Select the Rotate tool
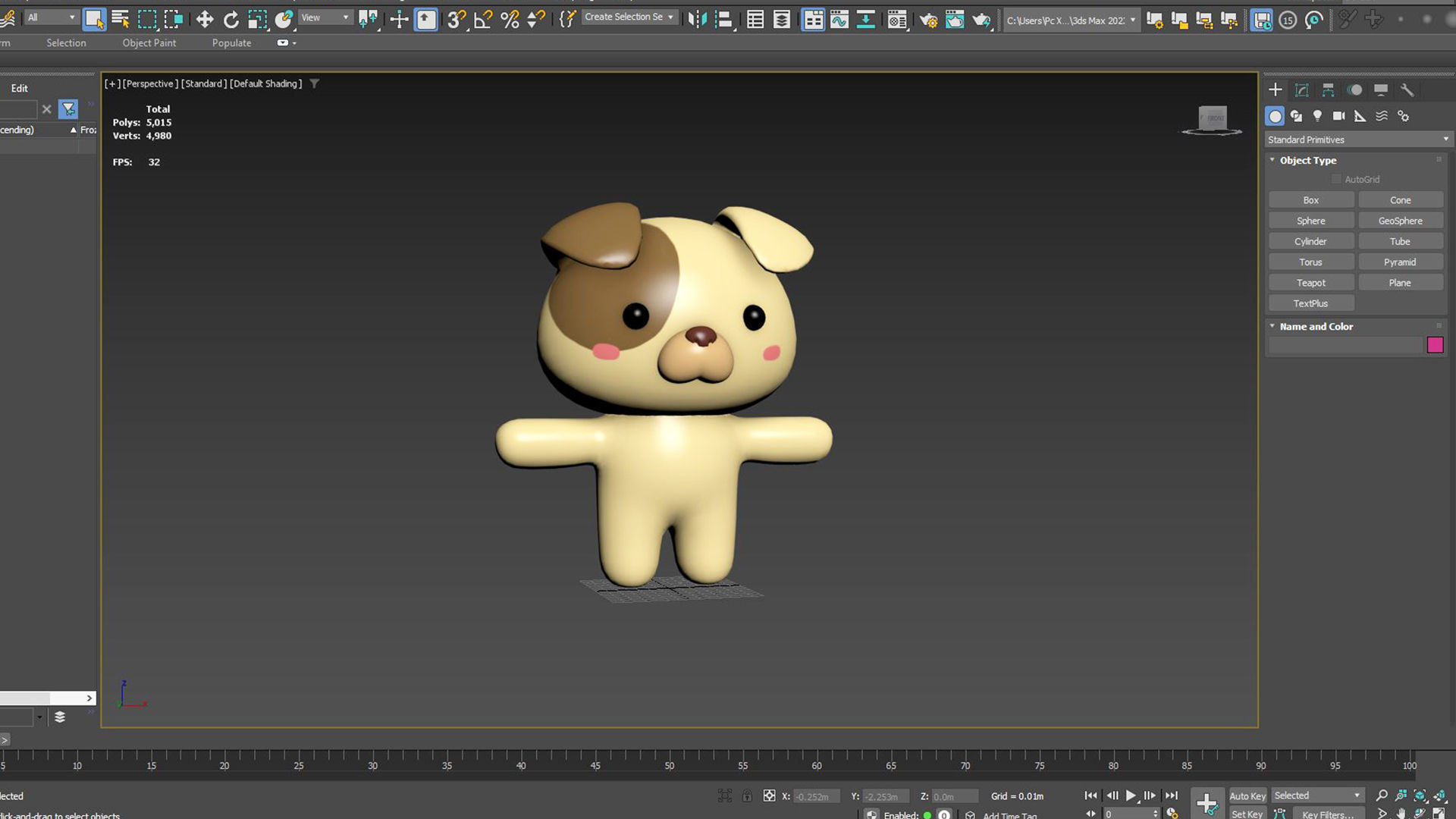 pyautogui.click(x=231, y=19)
